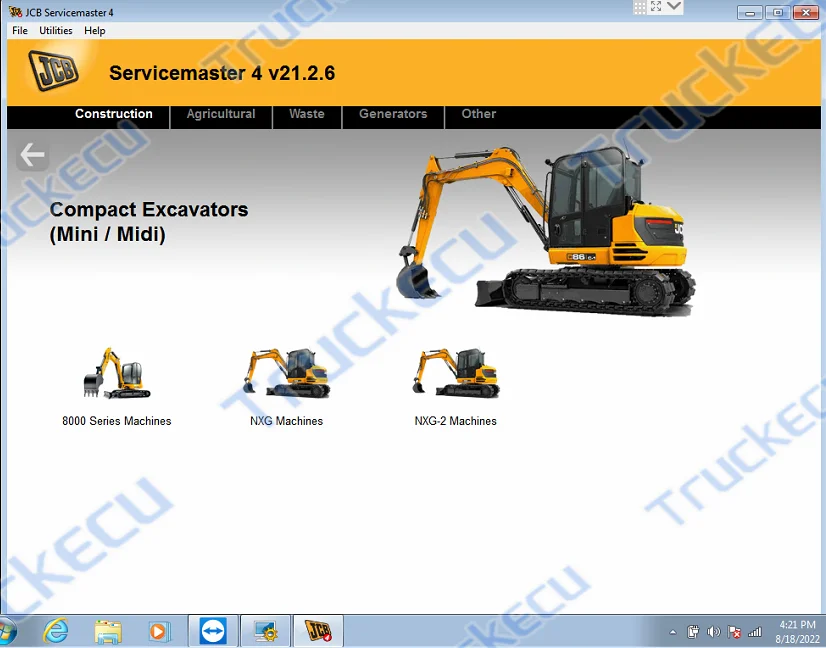Click the power options tray icon
The height and width of the screenshot is (648, 826).
click(x=692, y=632)
